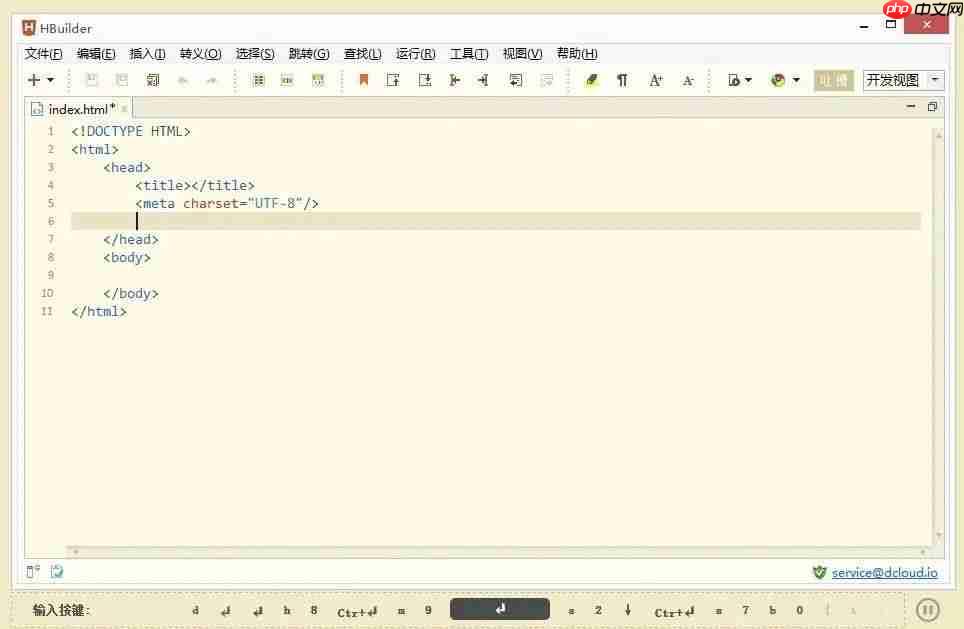The image size is (964, 629).
Task: Open the 开发视图 view dropdown
Action: tap(903, 80)
